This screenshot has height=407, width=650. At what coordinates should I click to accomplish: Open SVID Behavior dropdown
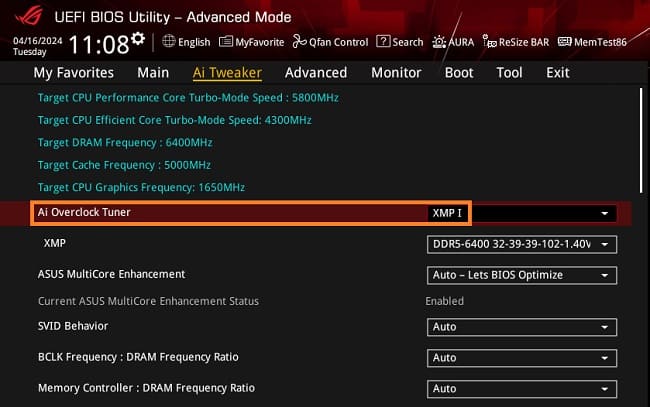click(521, 327)
